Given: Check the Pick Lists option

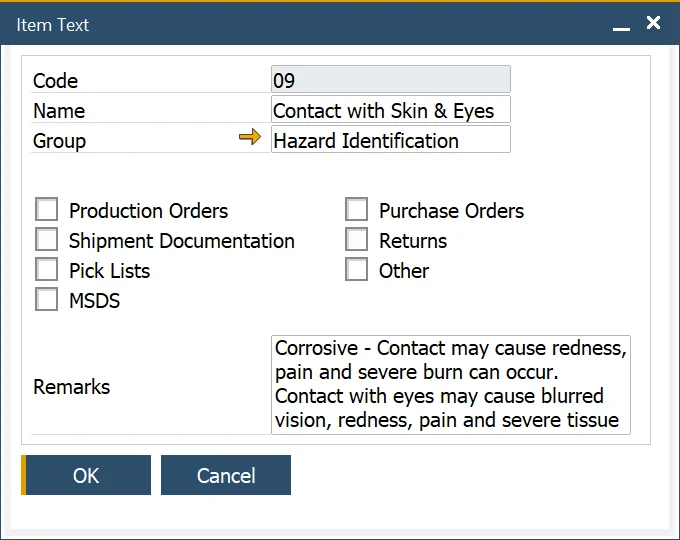Looking at the screenshot, I should pos(47,270).
